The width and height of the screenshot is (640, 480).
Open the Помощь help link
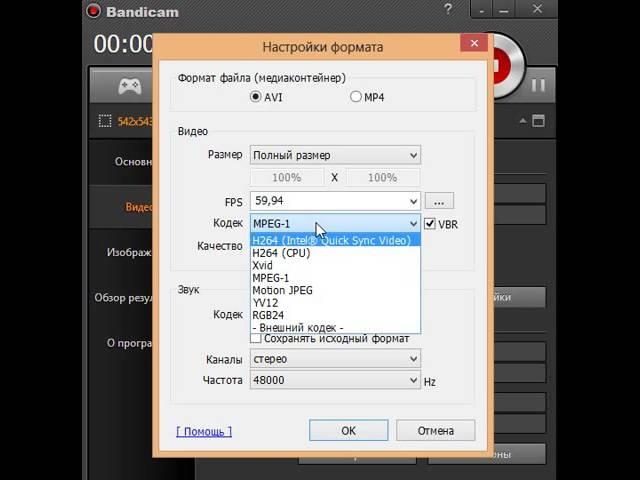tap(204, 431)
